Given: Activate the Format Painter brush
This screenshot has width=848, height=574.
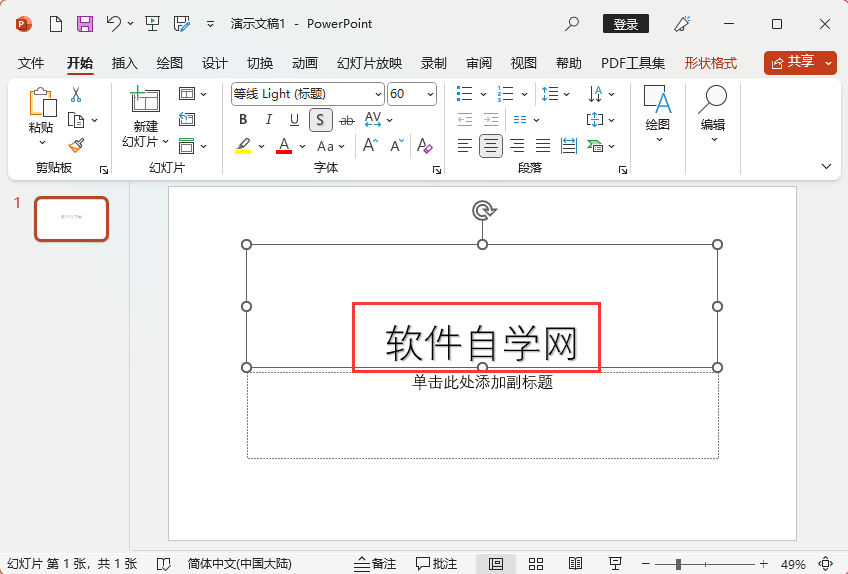Looking at the screenshot, I should point(76,146).
